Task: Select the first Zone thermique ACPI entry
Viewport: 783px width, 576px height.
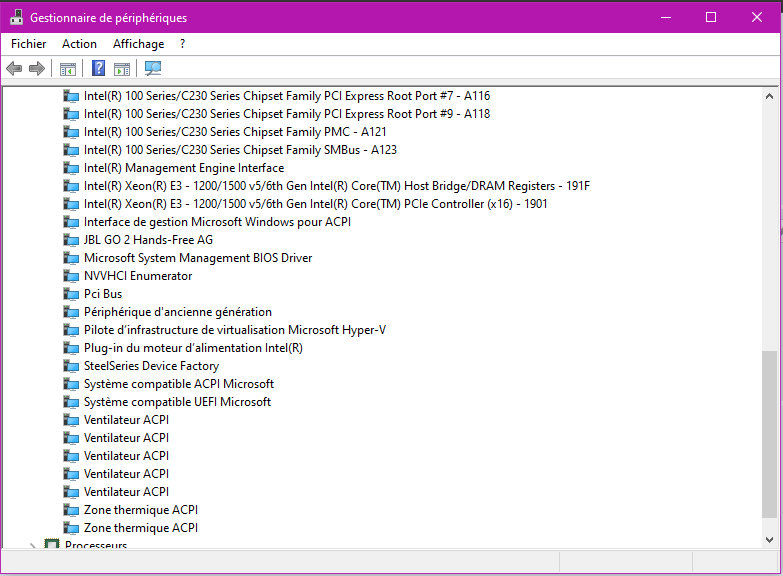Action: [x=141, y=510]
